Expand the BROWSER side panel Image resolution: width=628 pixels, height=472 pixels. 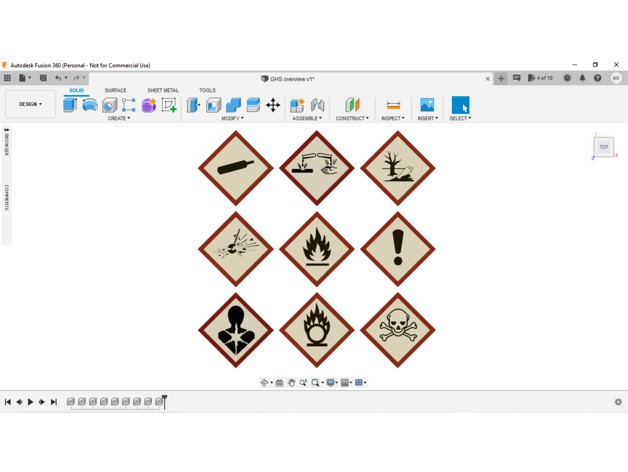click(7, 142)
